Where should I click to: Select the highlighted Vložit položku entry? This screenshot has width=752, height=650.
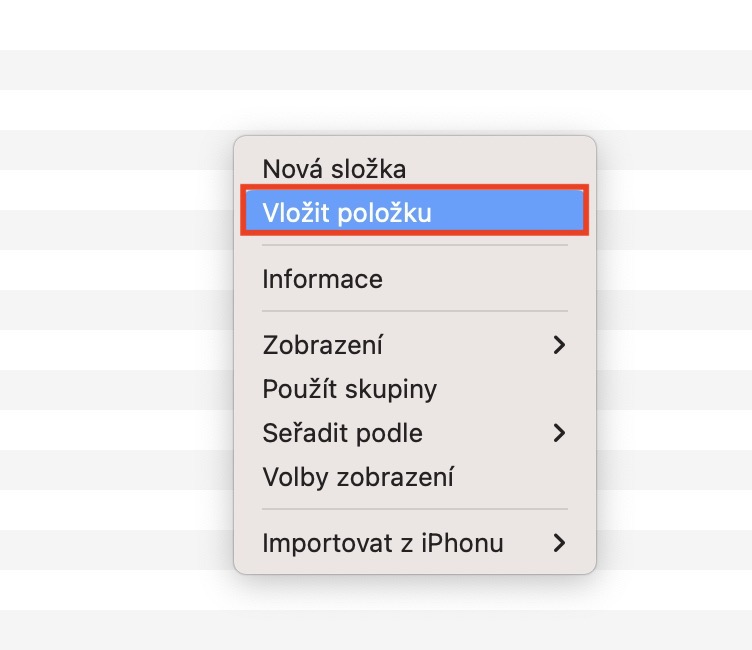pos(346,212)
